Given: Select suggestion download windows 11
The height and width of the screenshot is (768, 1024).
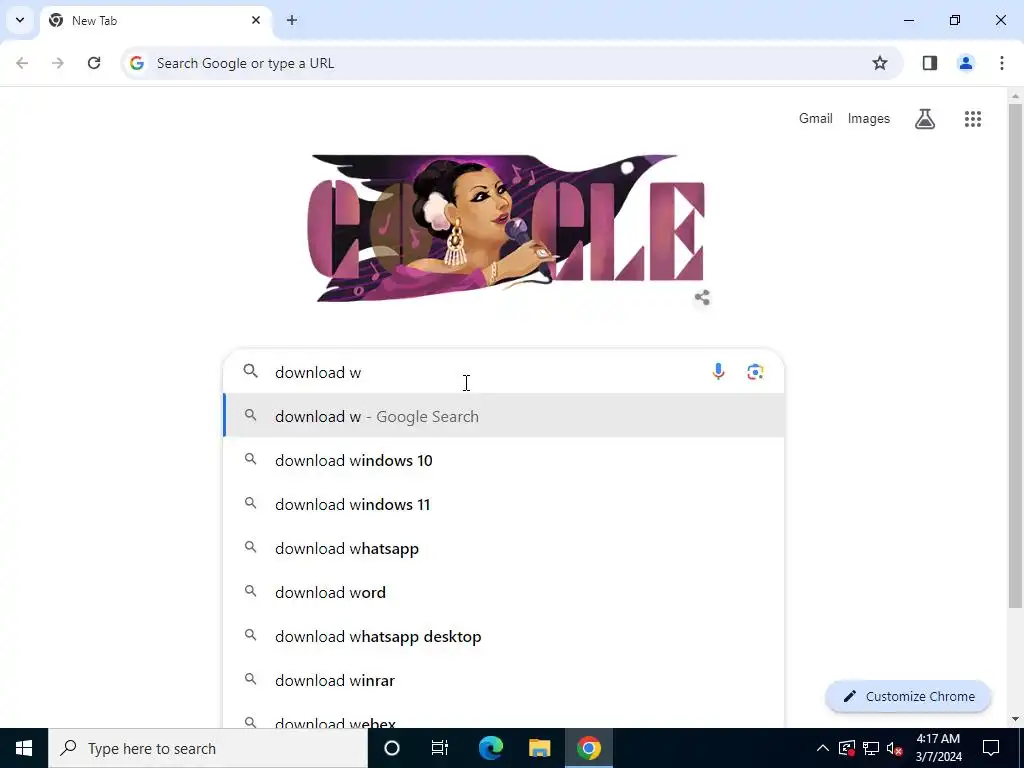Looking at the screenshot, I should (504, 504).
